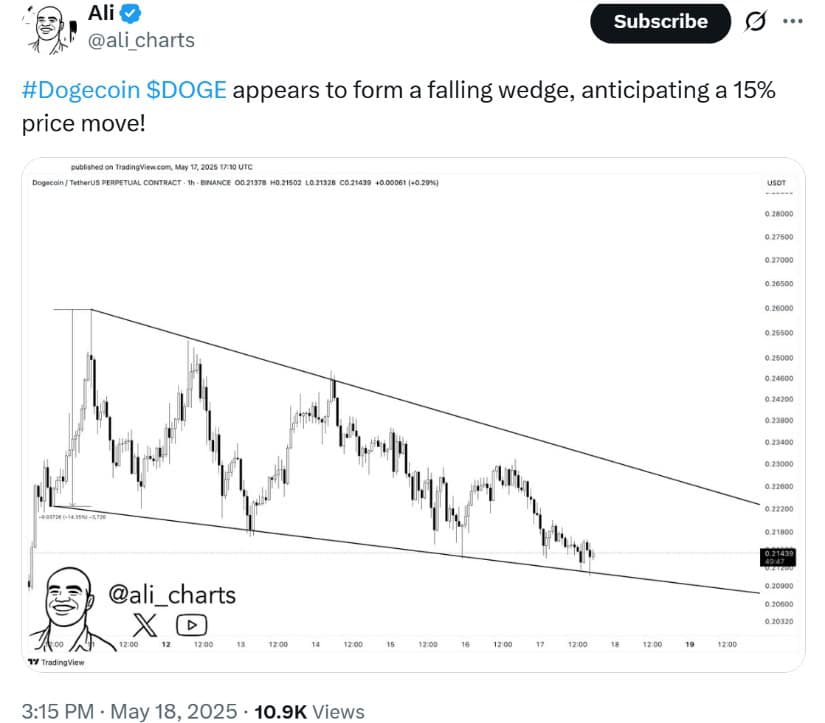Click the Ali display name
The width and height of the screenshot is (825, 723).
pos(103,13)
